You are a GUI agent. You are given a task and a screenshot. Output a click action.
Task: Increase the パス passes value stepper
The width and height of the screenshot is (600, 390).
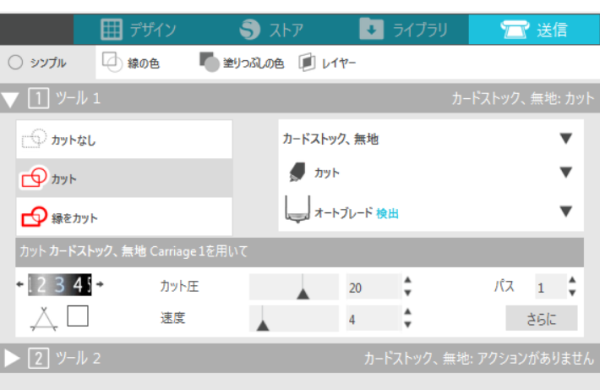coord(572,280)
